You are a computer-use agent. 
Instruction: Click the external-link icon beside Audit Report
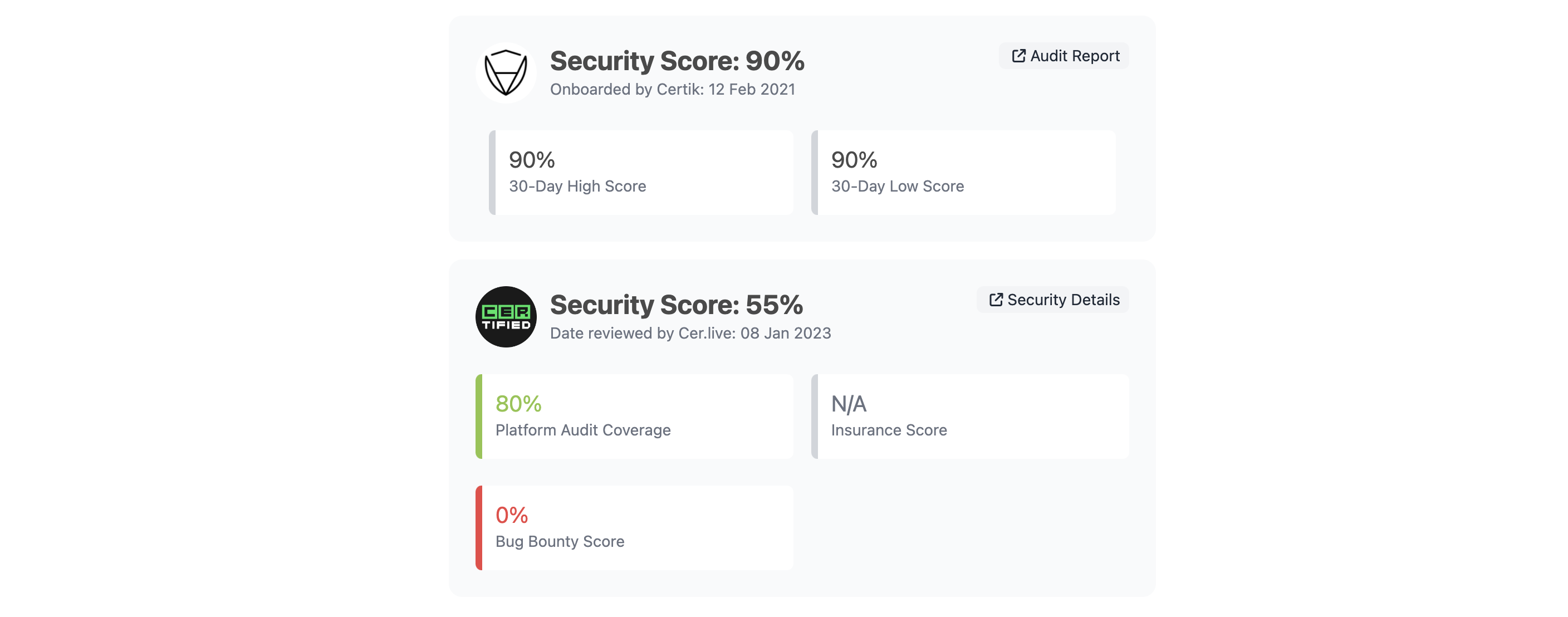[x=1018, y=56]
